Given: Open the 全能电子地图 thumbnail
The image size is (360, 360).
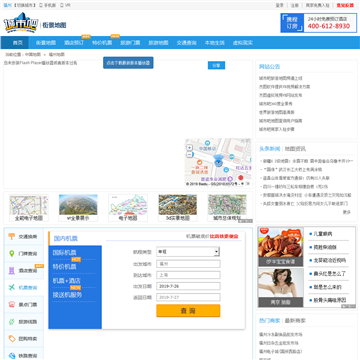Looking at the screenshot, I should (x=29, y=208).
